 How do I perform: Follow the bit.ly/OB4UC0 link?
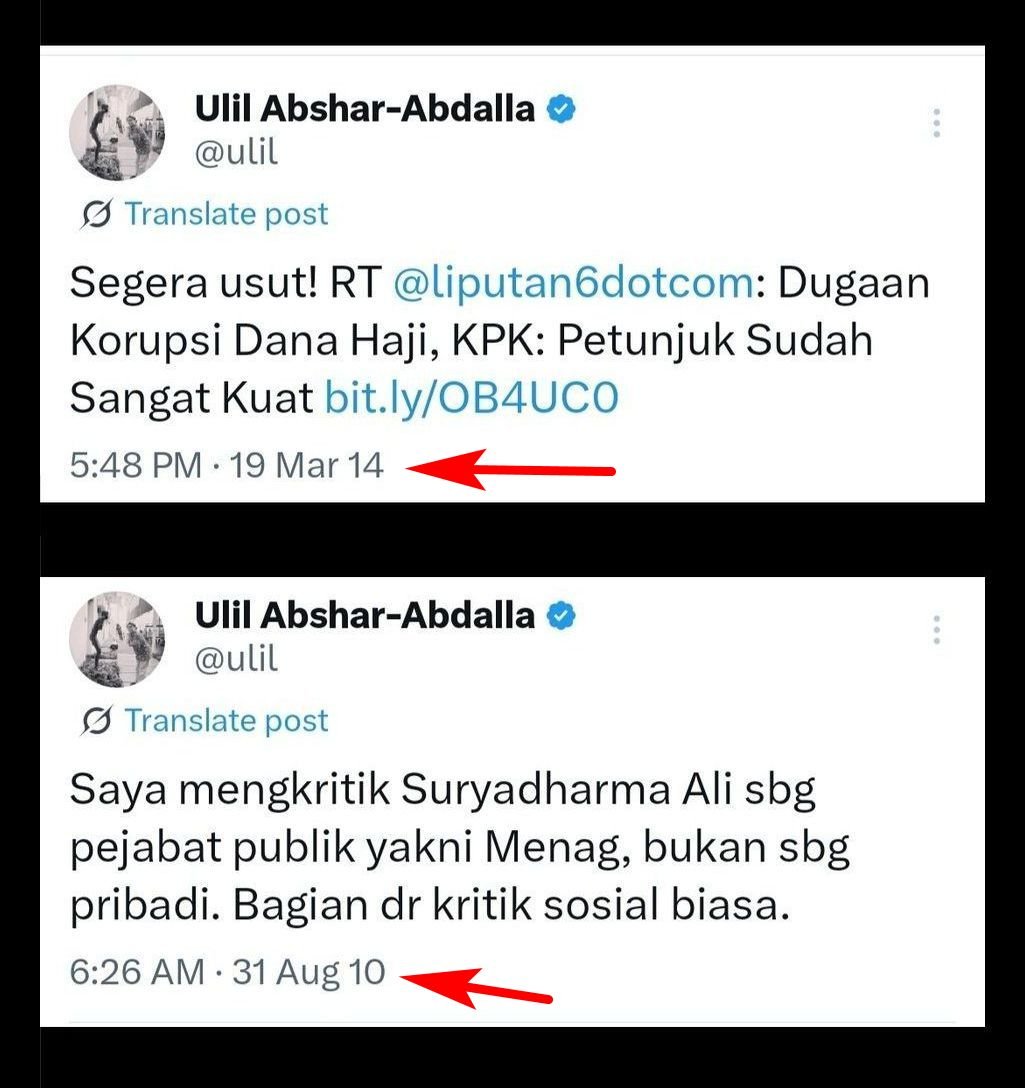click(x=471, y=398)
